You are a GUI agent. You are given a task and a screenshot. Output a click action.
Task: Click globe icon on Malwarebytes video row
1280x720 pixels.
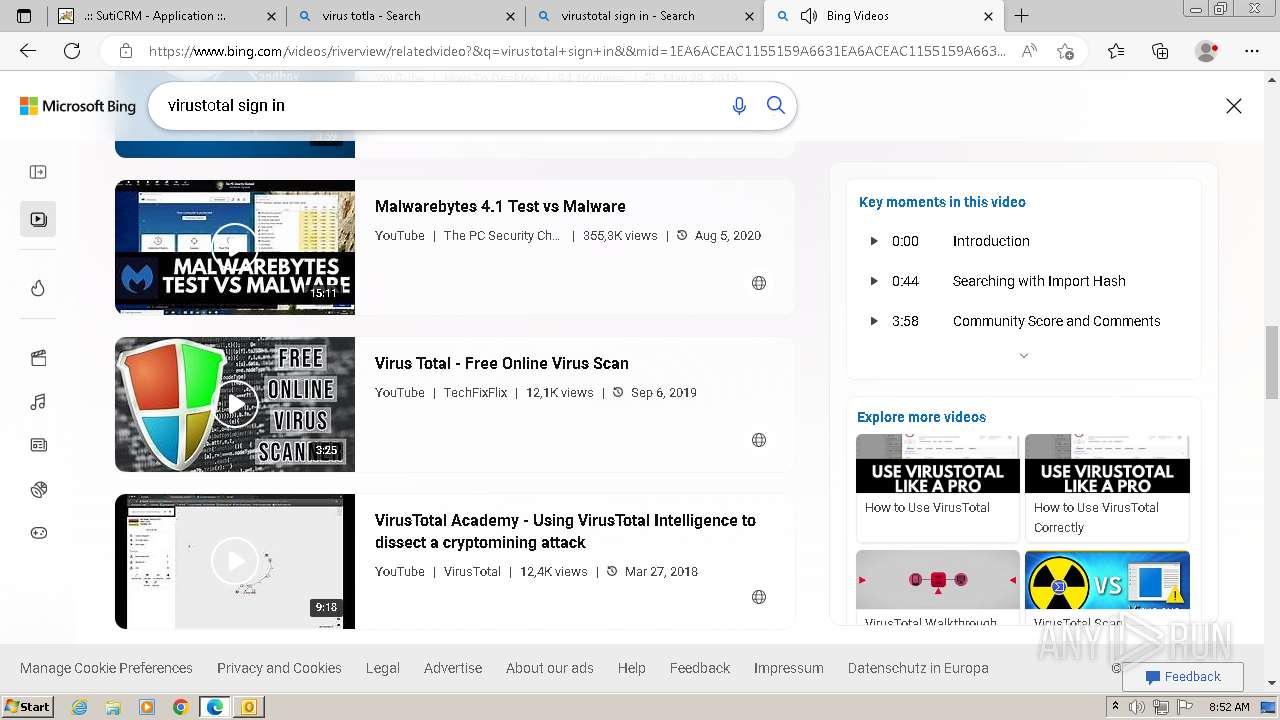coord(759,283)
